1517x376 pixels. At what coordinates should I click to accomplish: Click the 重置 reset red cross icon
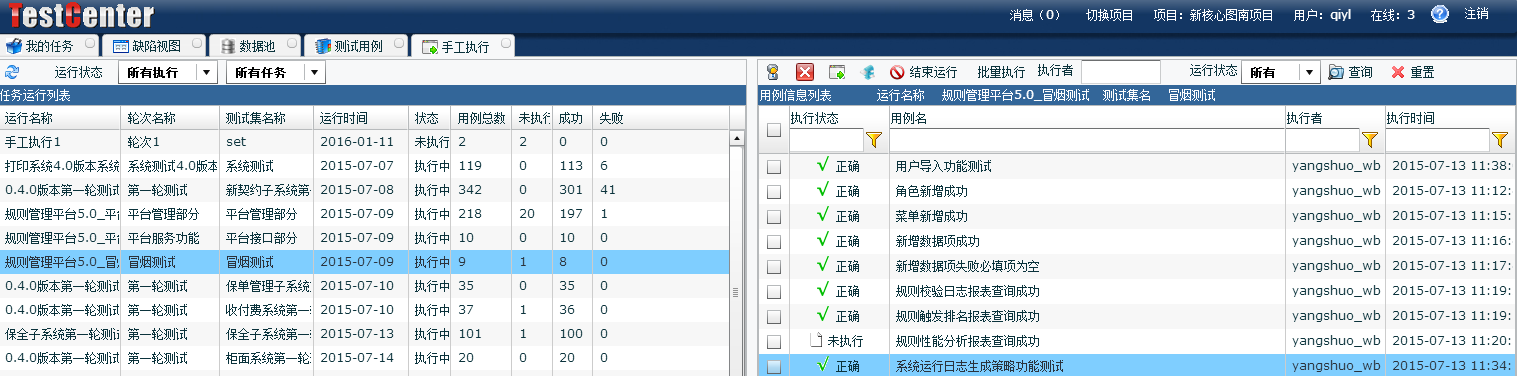pyautogui.click(x=1397, y=72)
